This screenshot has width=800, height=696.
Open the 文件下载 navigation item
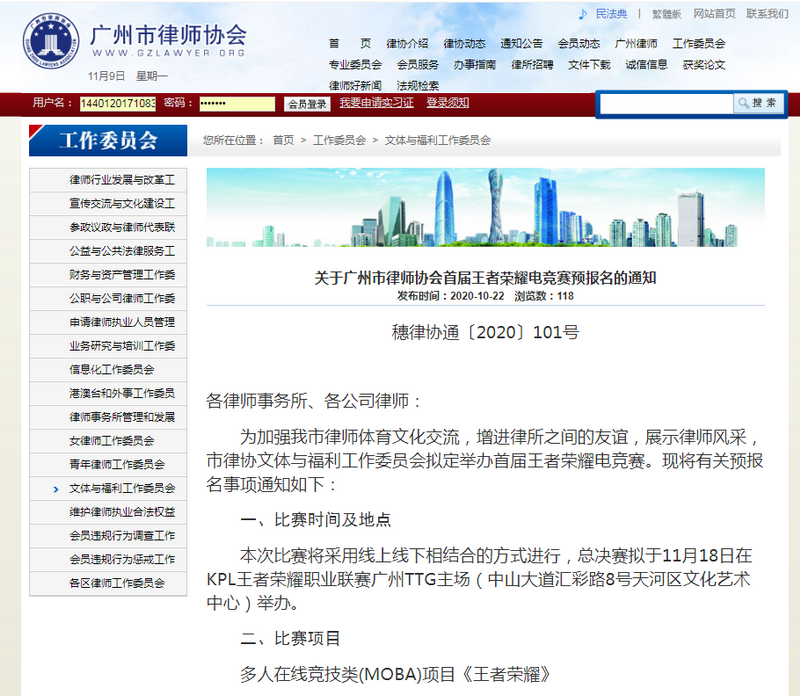coord(589,64)
